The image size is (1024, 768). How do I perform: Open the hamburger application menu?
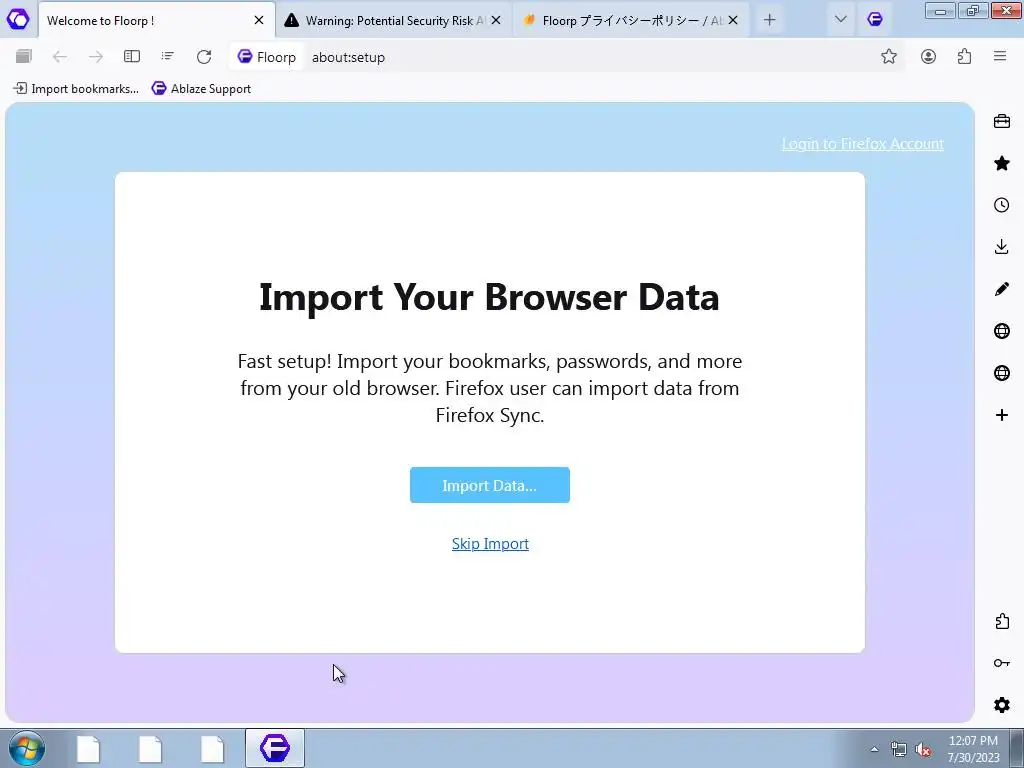pos(1000,57)
